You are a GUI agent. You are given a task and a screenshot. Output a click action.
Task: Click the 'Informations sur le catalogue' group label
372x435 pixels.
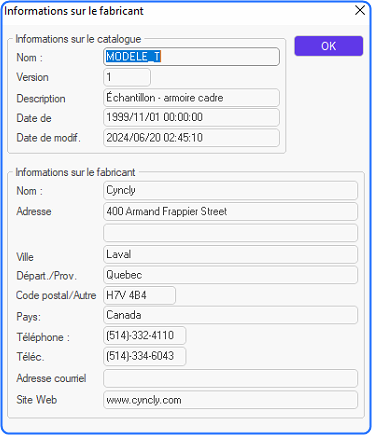(x=78, y=39)
